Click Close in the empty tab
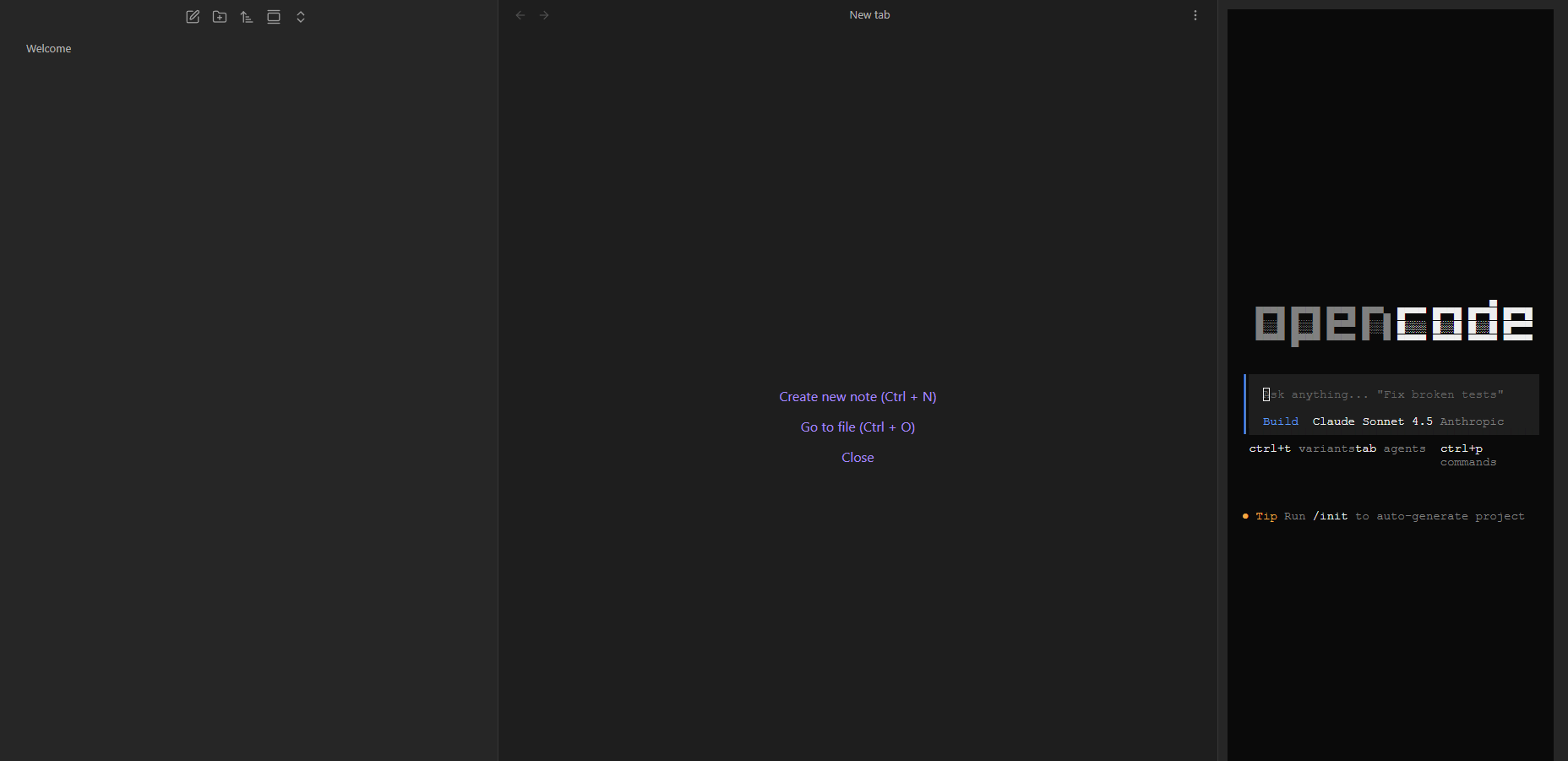Image resolution: width=1568 pixels, height=761 pixels. coord(857,458)
